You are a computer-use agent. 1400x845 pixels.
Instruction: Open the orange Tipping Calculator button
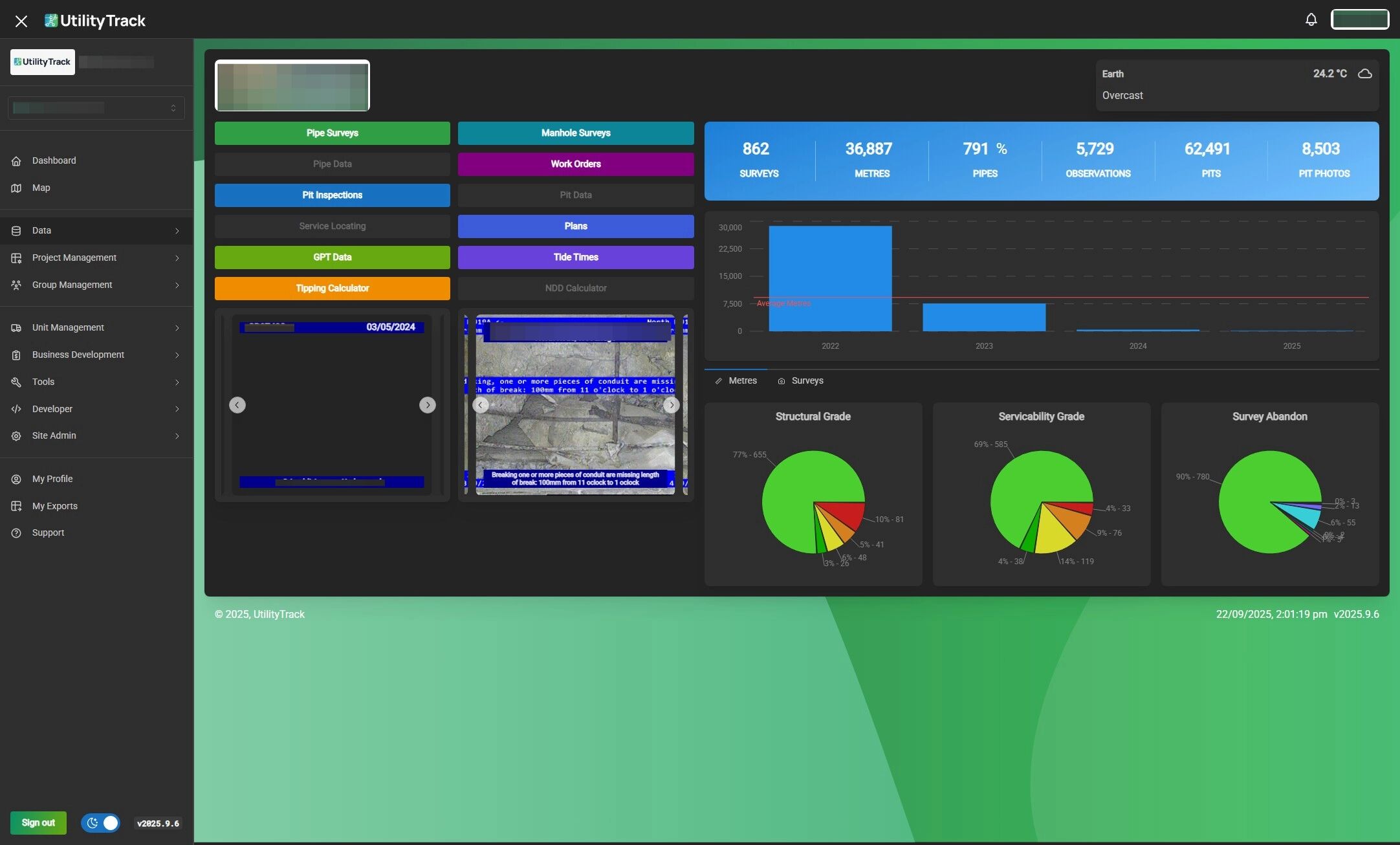pos(332,289)
